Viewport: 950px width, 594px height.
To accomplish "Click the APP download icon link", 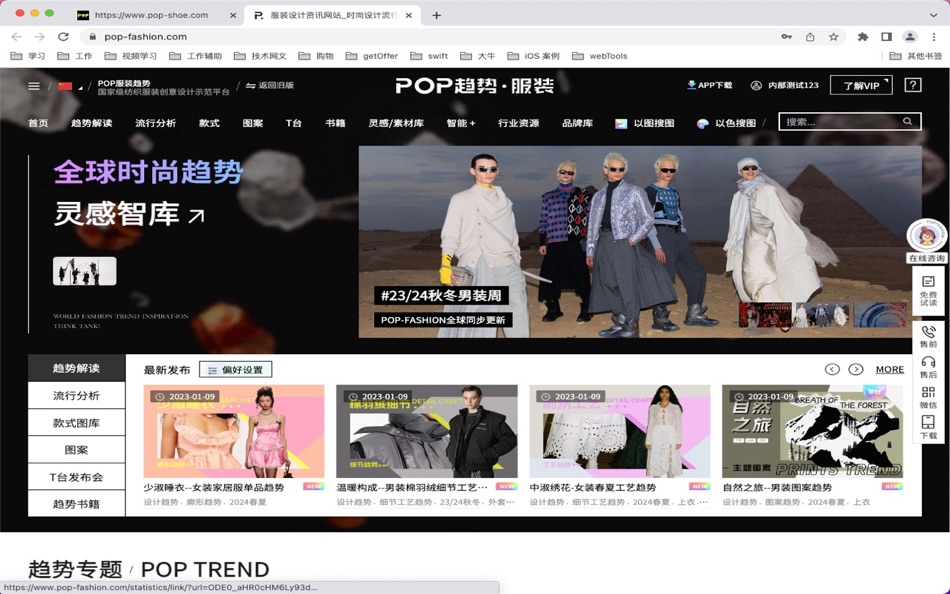I will (709, 85).
